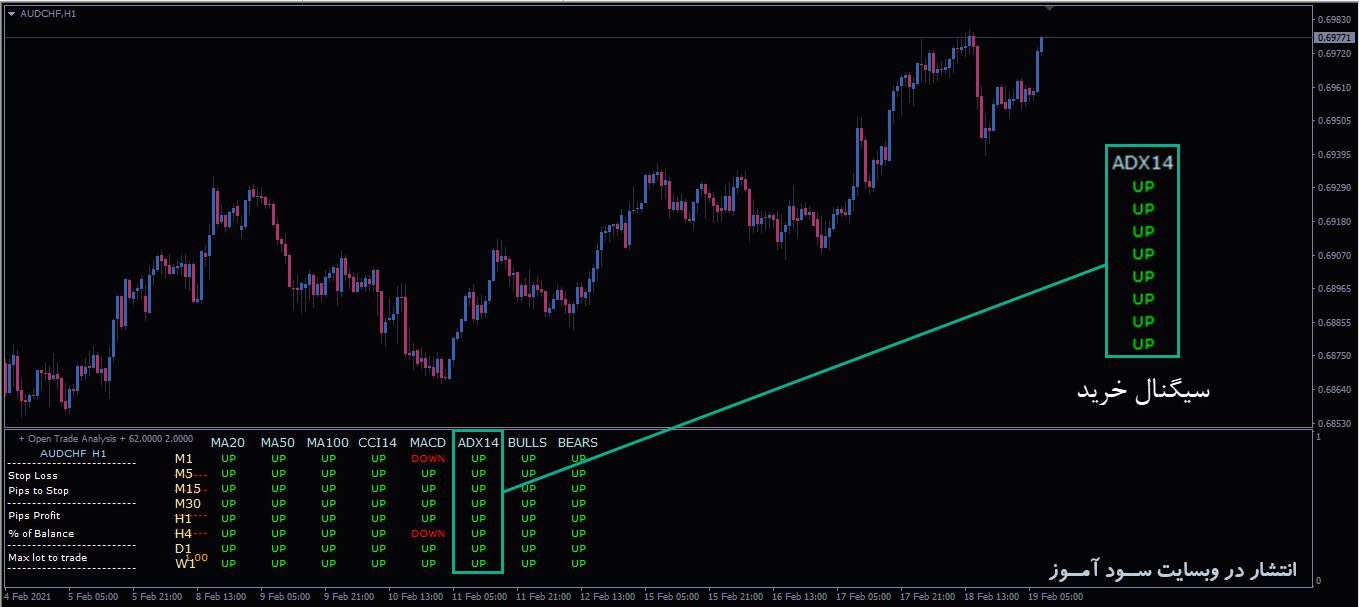Click the 0.69070 price scale level
Screen dimensions: 1360x607
(1335, 256)
